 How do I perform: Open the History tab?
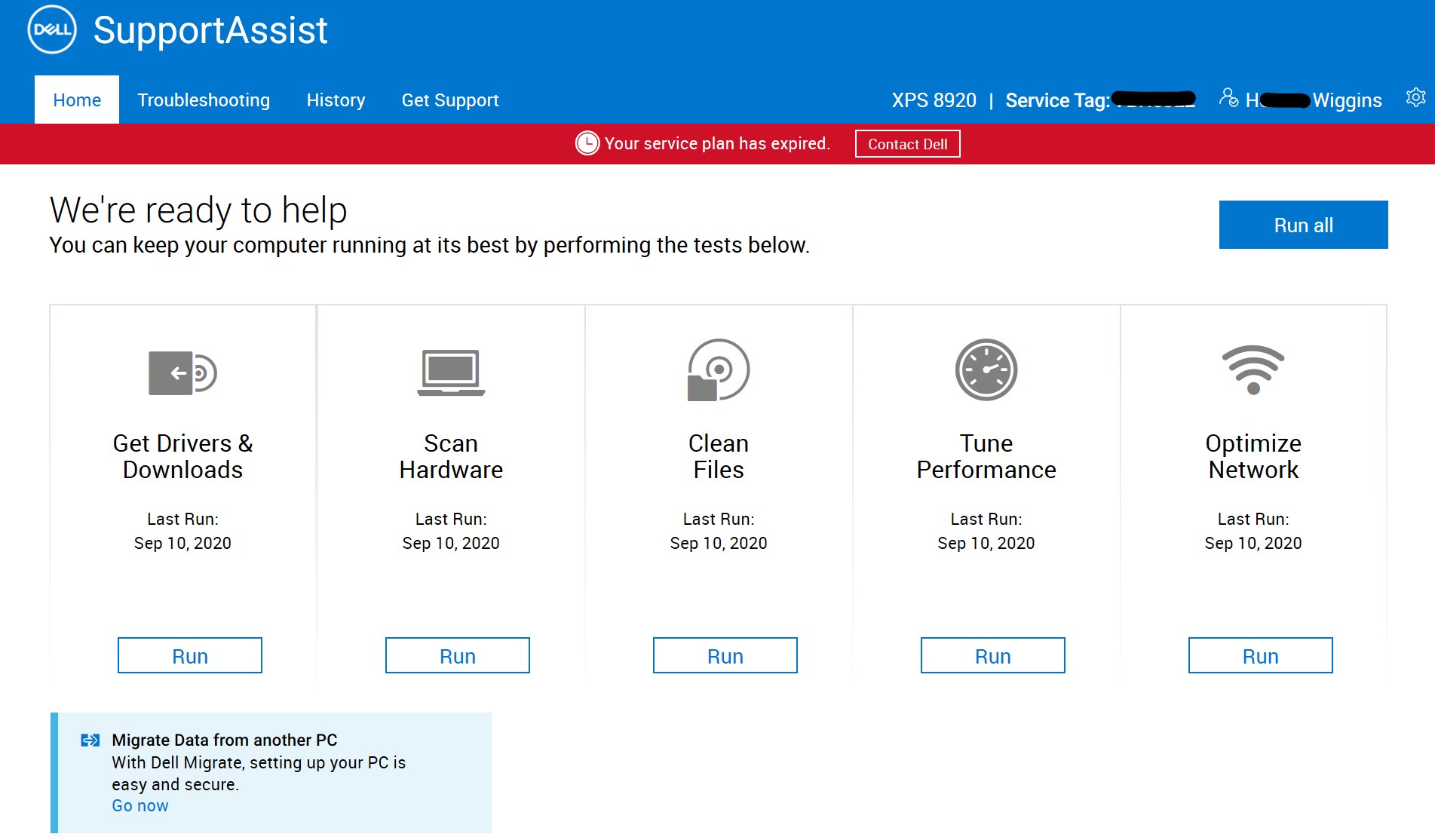pos(336,100)
